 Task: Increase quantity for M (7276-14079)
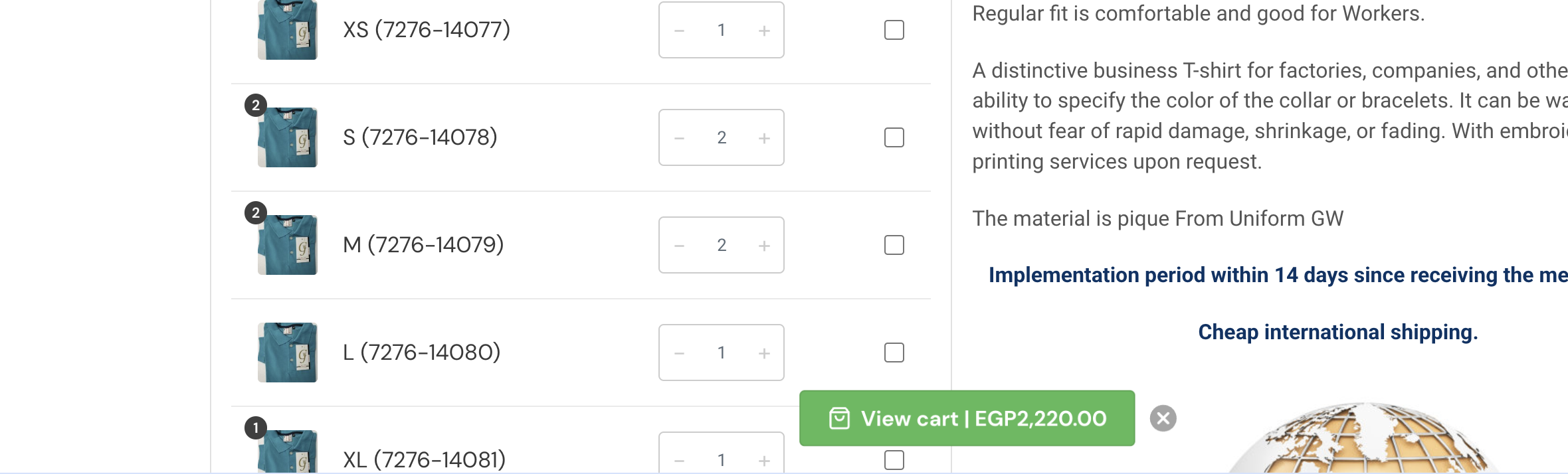764,246
